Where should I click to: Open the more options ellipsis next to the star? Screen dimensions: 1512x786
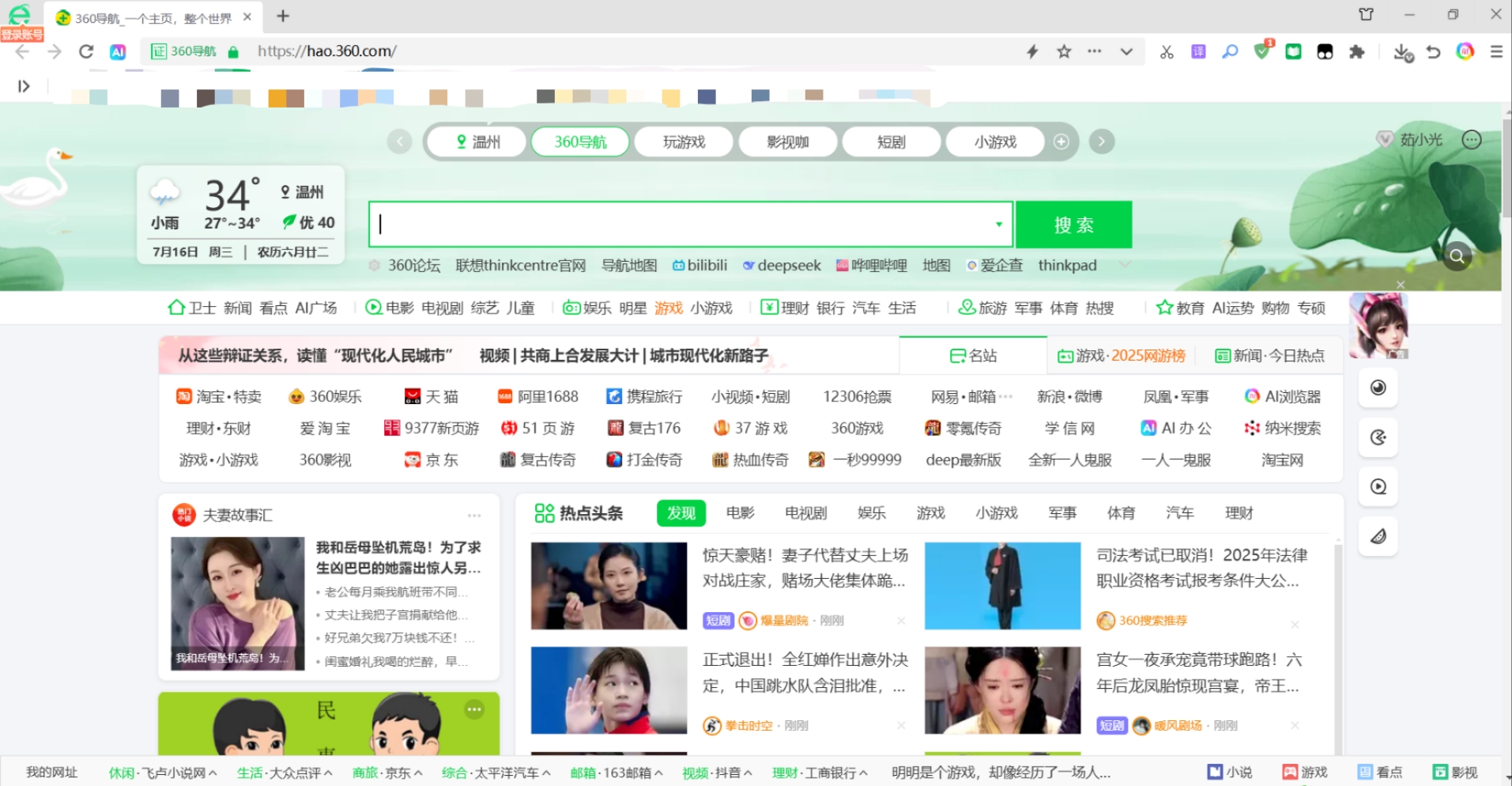point(1095,51)
